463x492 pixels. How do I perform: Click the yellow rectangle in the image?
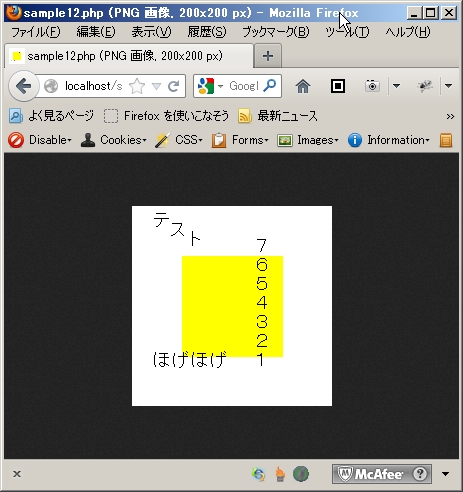(x=232, y=306)
